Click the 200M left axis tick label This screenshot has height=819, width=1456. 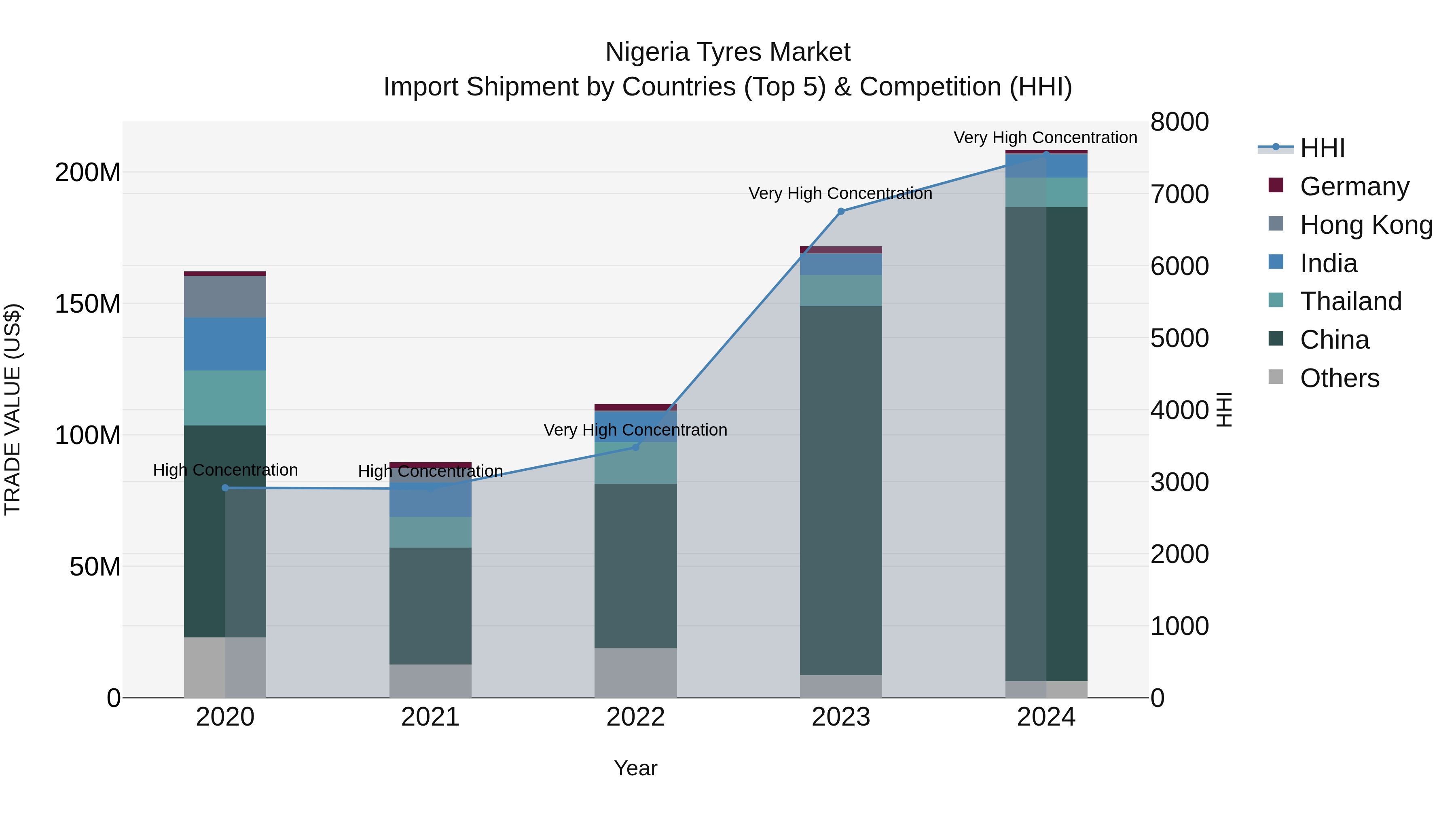88,172
